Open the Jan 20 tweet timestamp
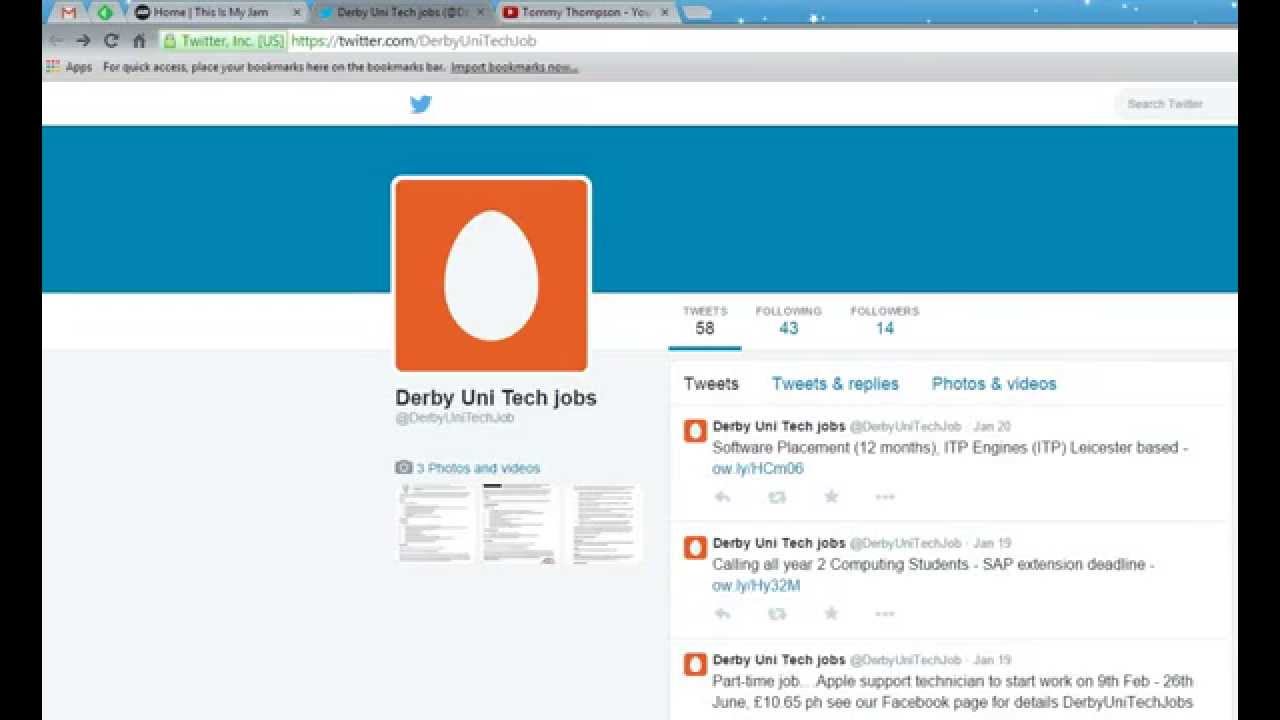 (x=992, y=426)
